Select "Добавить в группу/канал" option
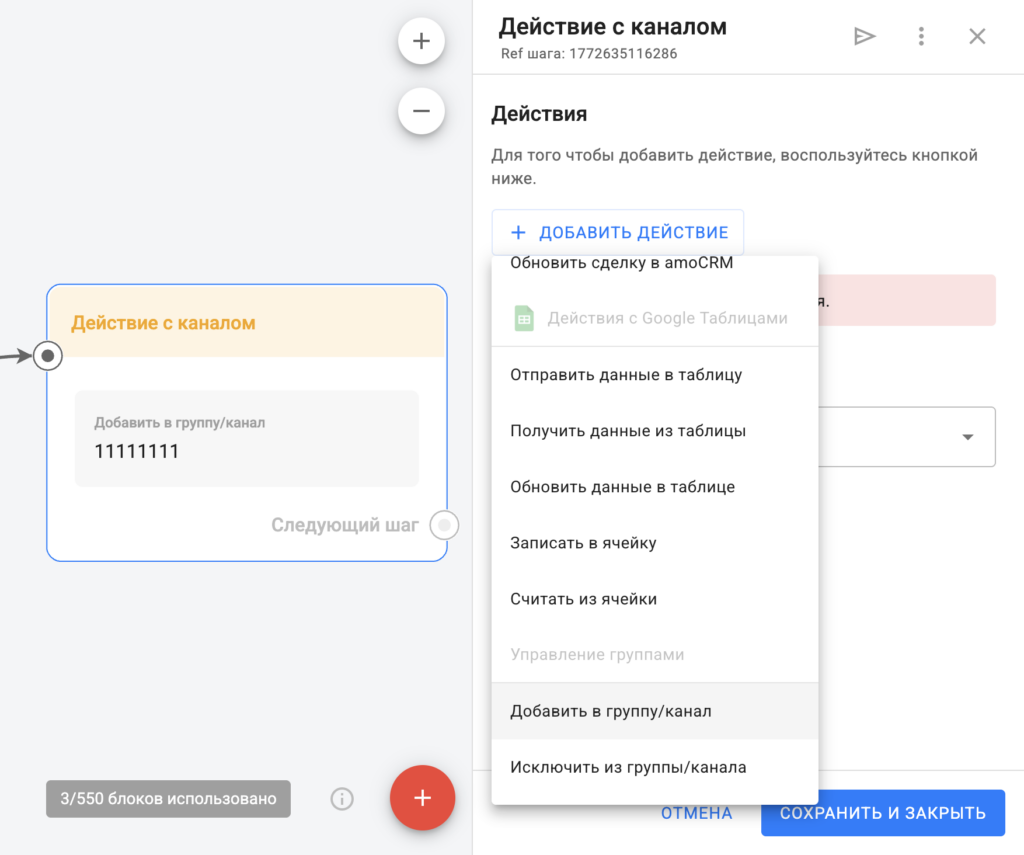Image resolution: width=1024 pixels, height=855 pixels. tap(610, 711)
